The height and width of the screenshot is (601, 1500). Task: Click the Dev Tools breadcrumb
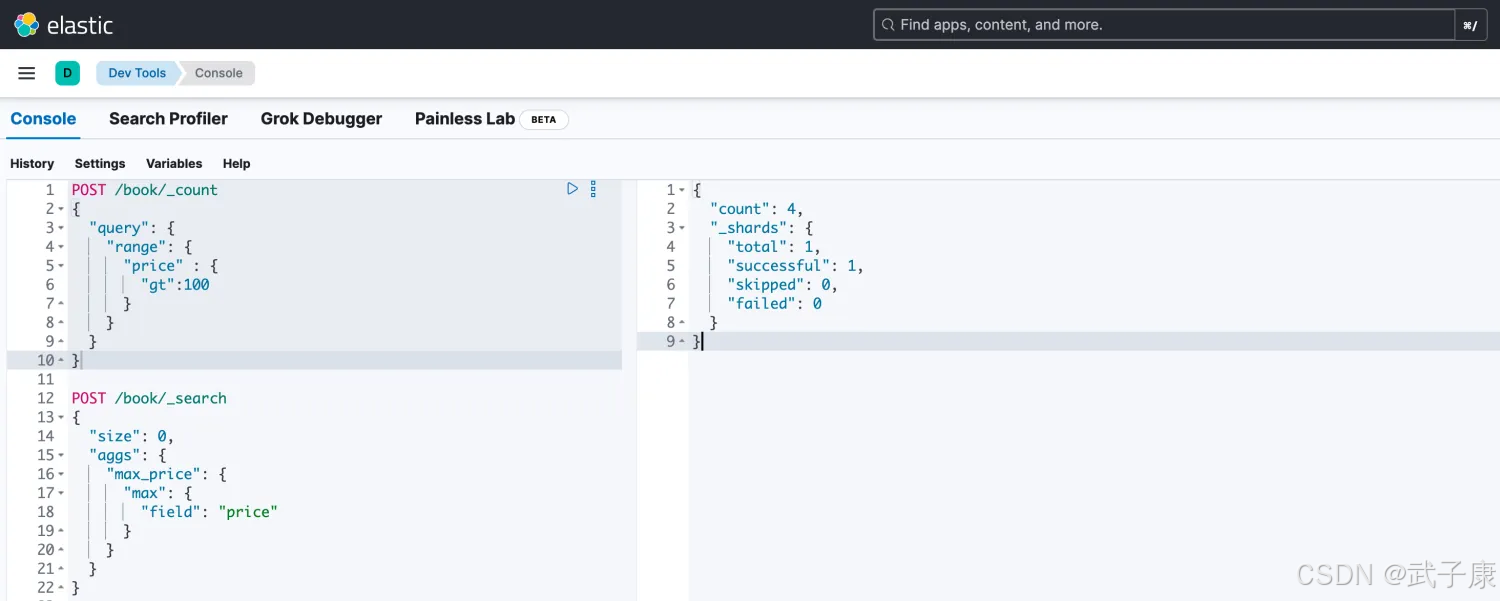pyautogui.click(x=137, y=73)
